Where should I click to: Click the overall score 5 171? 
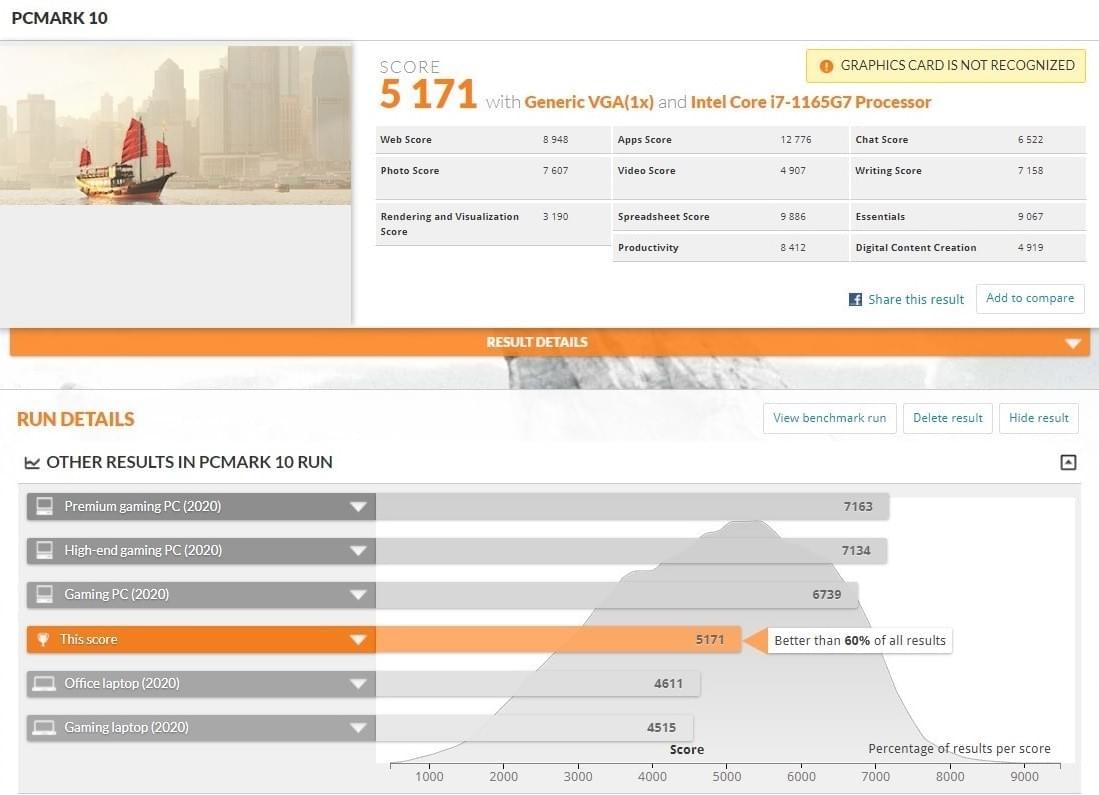[x=428, y=94]
